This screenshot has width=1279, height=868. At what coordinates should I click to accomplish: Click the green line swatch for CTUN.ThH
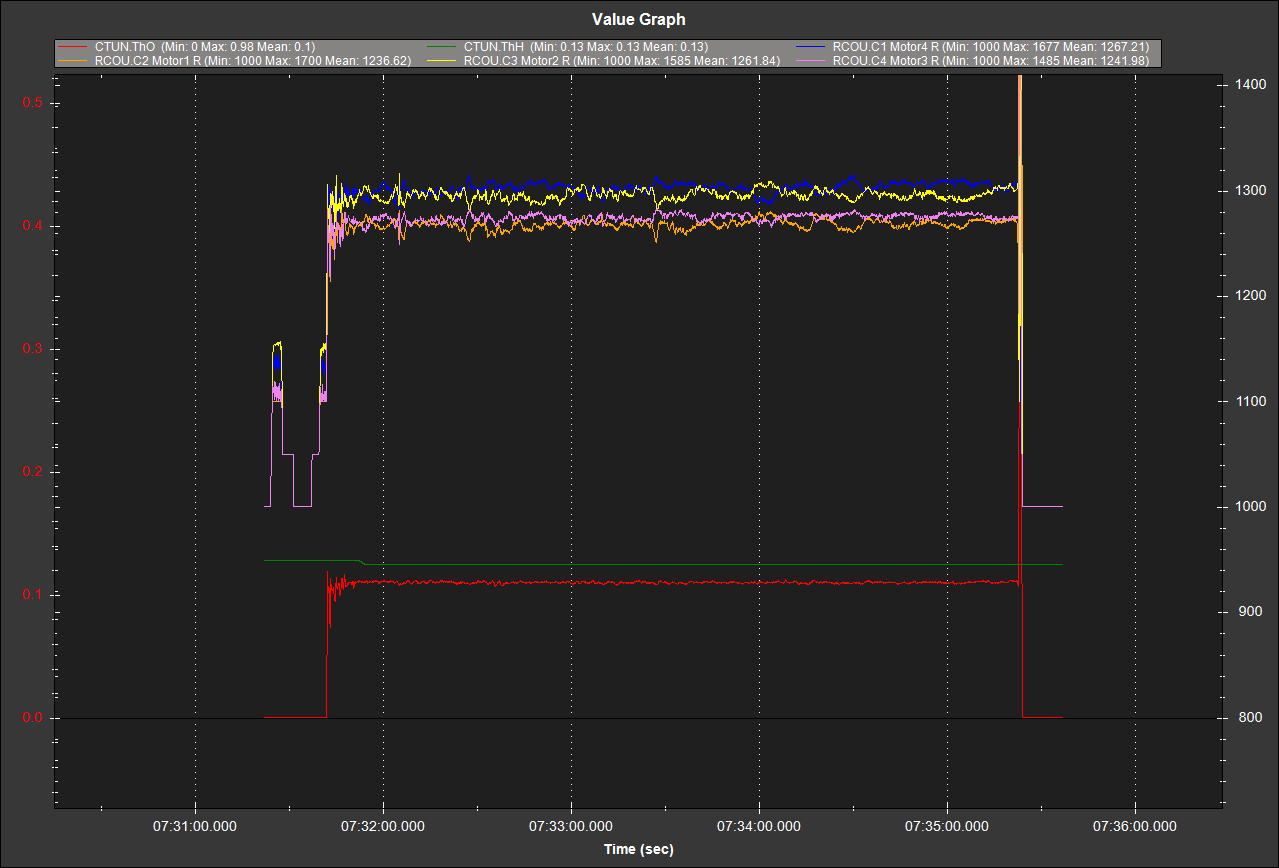pos(443,47)
